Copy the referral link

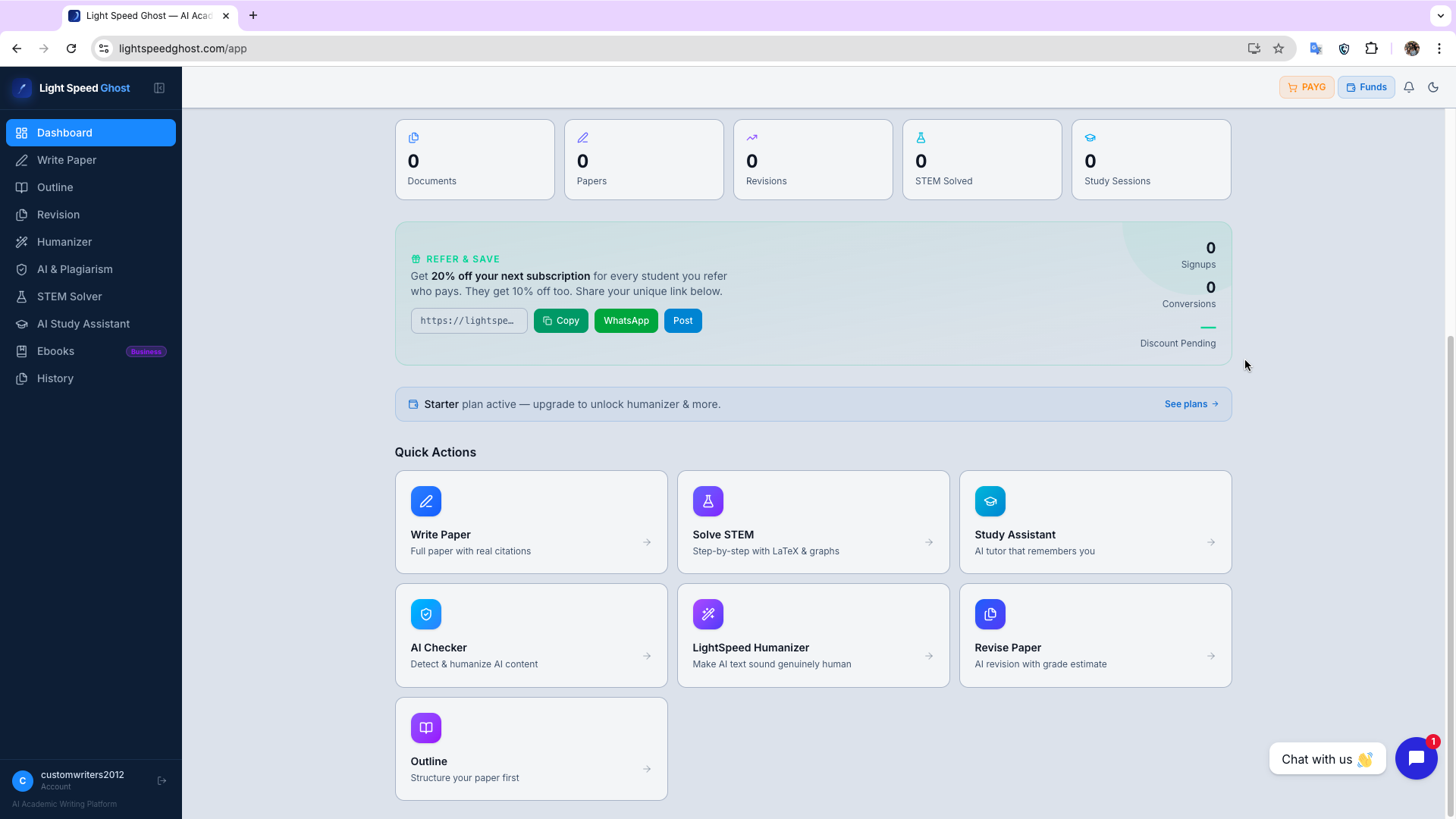[x=561, y=321]
